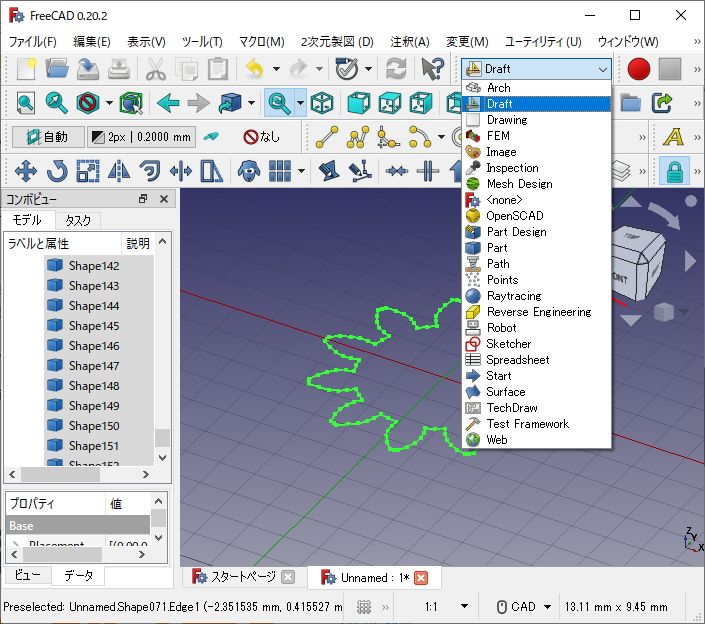Viewport: 705px width, 624px height.
Task: Switch to the ビュー property tab
Action: coord(27,575)
